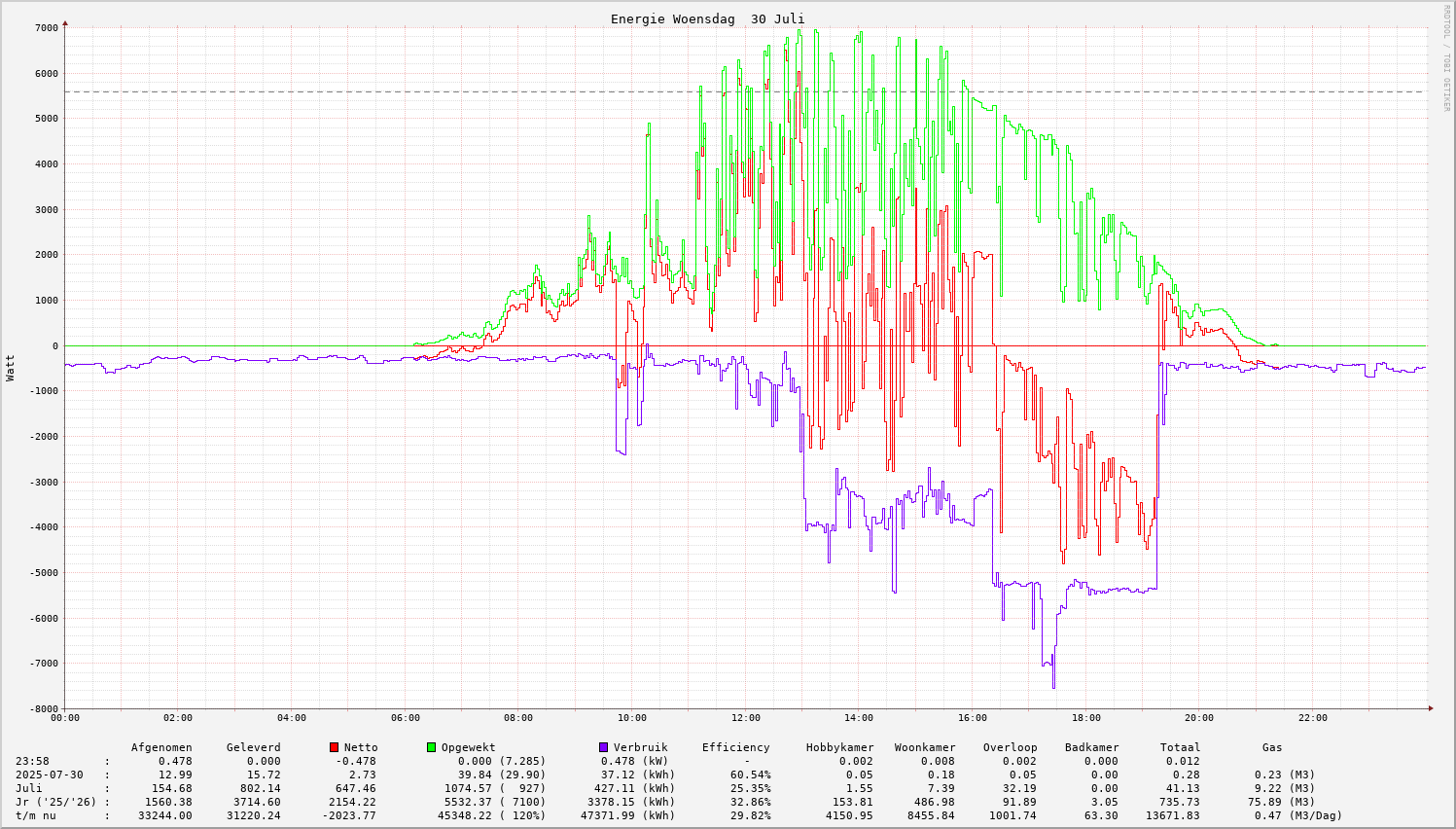This screenshot has height=829, width=1456.
Task: Click the 2025-07-30 row label
Action: pos(51,775)
